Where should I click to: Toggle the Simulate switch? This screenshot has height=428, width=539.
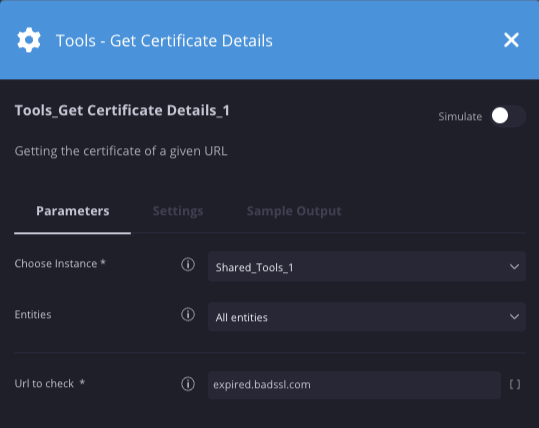(508, 116)
